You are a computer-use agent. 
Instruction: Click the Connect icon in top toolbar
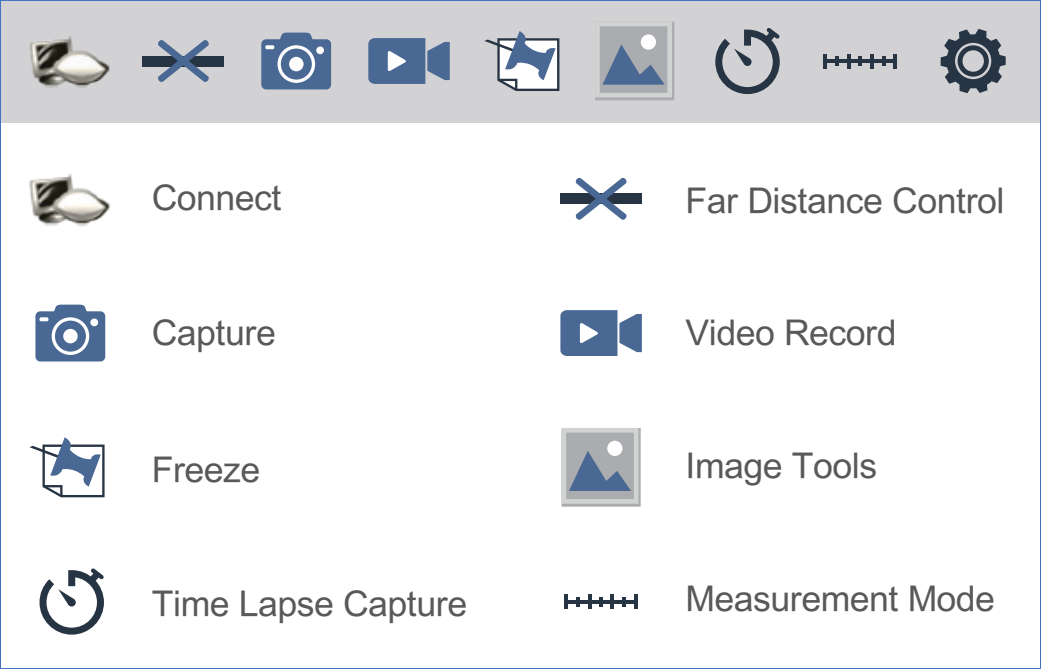68,62
